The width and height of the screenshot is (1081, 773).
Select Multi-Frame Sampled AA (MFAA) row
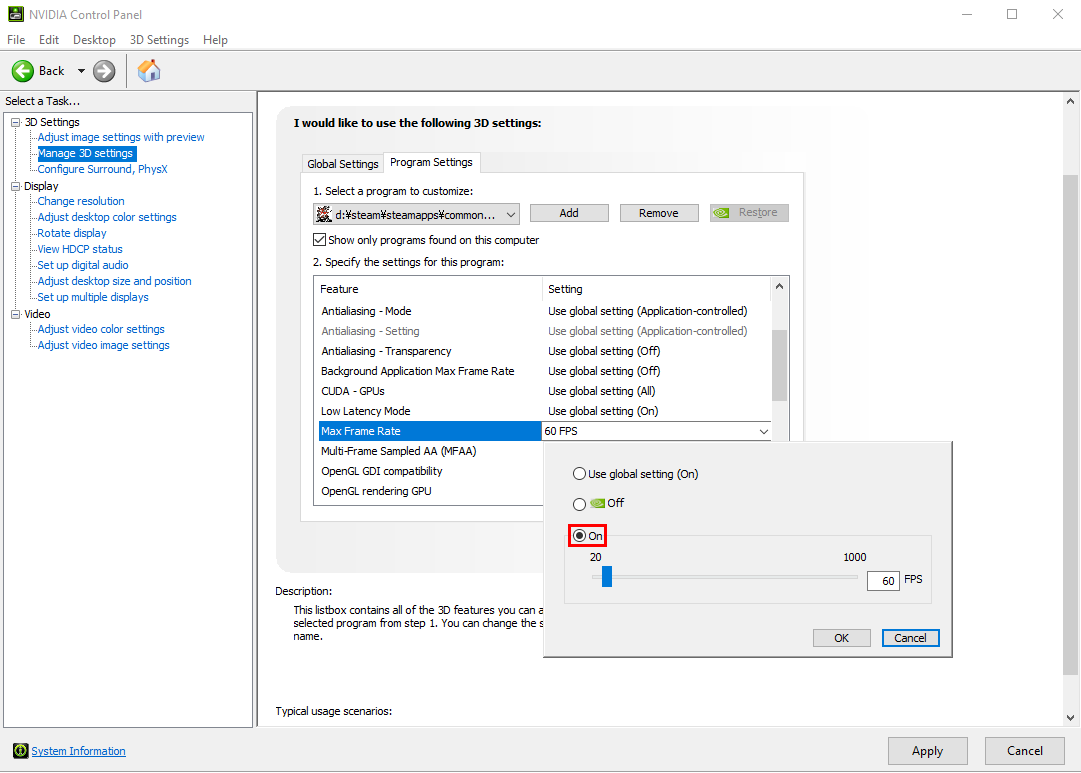coord(430,451)
